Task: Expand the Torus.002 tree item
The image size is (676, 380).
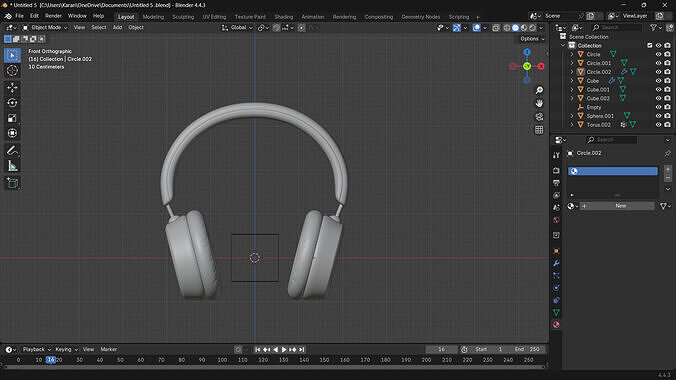Action: coord(572,125)
